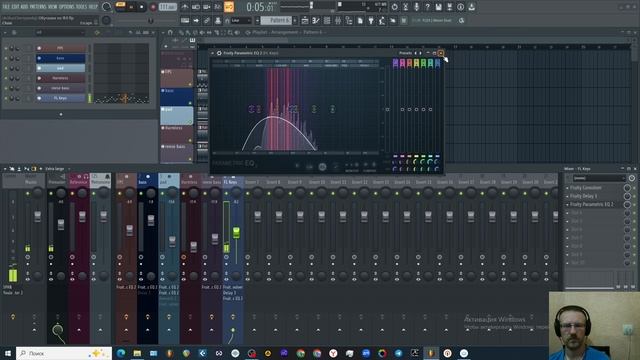Viewport: 640px width, 360px height.
Task: Click the FL Keys mixer fader
Action: click(236, 233)
